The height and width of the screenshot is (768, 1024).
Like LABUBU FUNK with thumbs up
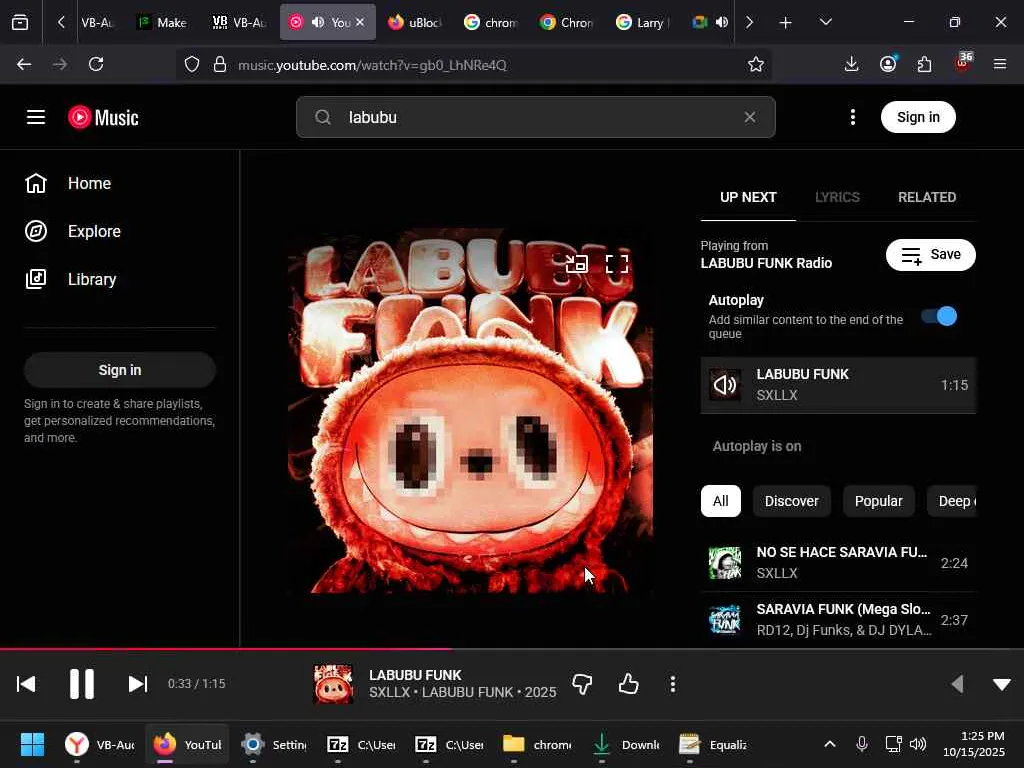628,684
